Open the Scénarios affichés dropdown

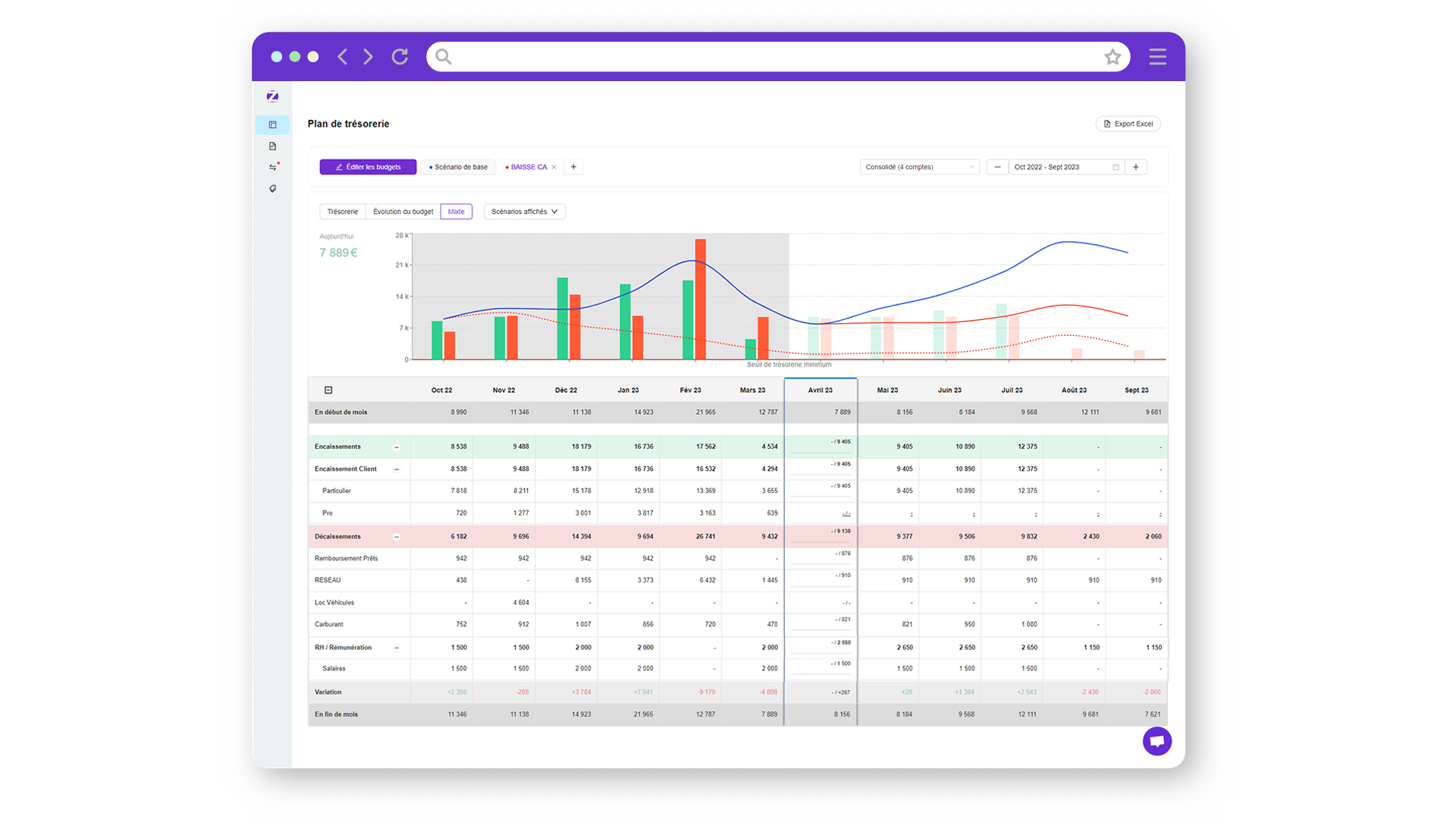point(524,212)
